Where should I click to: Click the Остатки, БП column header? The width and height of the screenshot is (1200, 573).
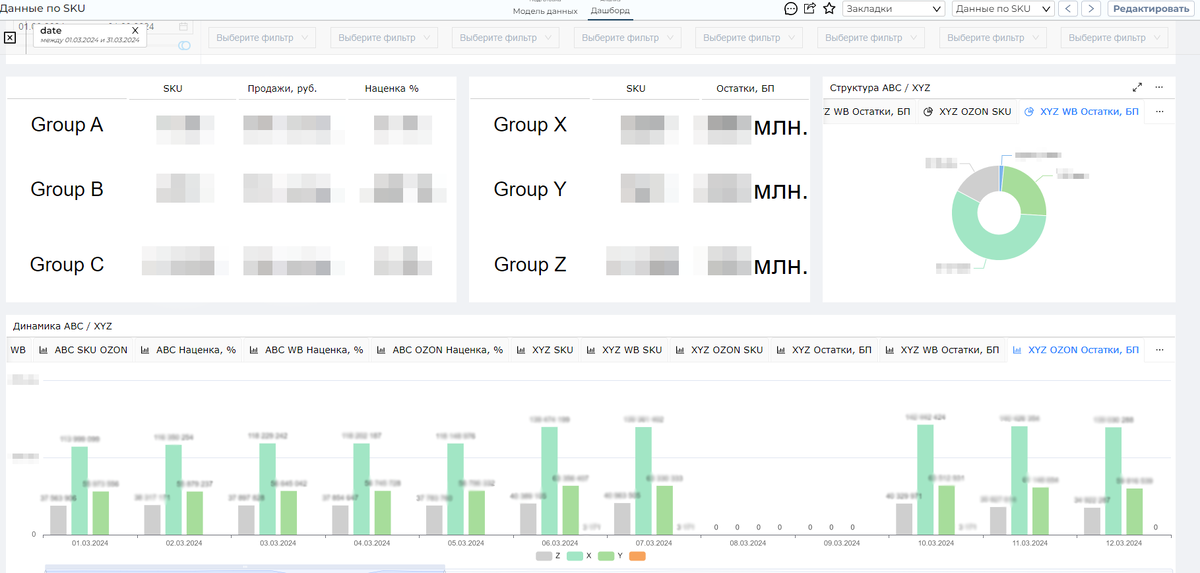746,89
